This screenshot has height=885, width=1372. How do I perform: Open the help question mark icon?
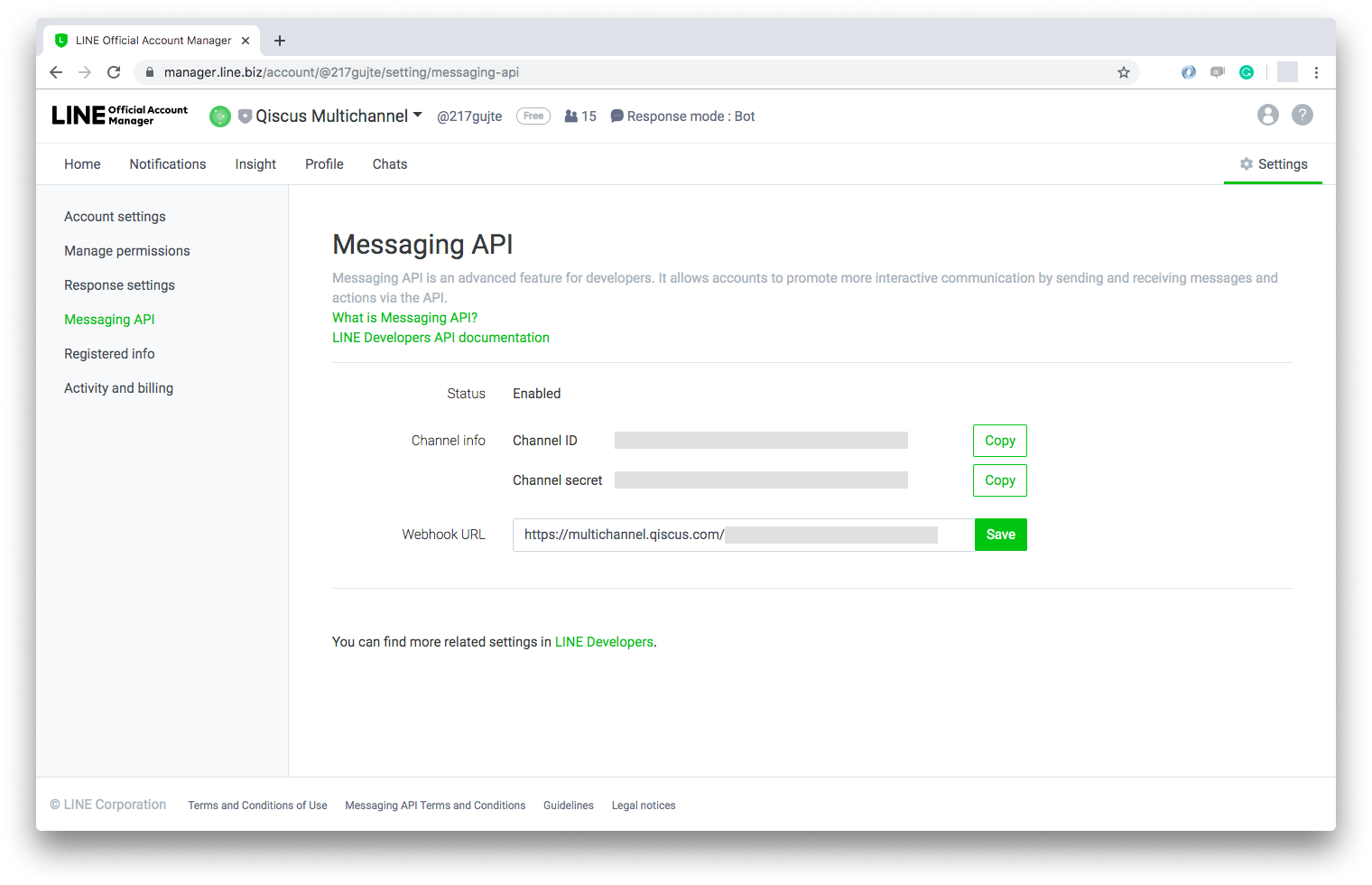(1302, 115)
